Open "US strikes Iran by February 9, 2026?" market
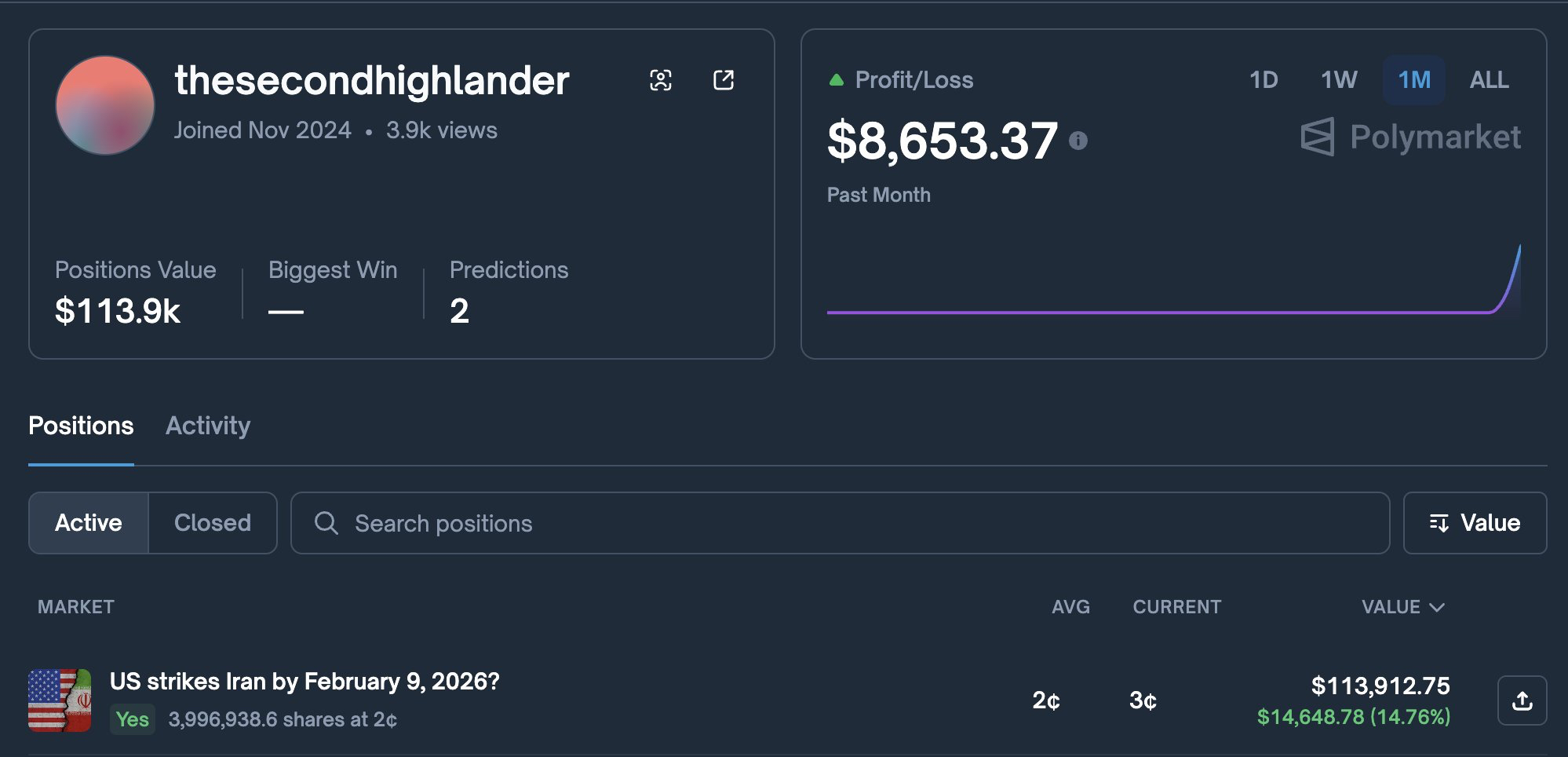Screen dimensions: 1568x757 tap(304, 682)
